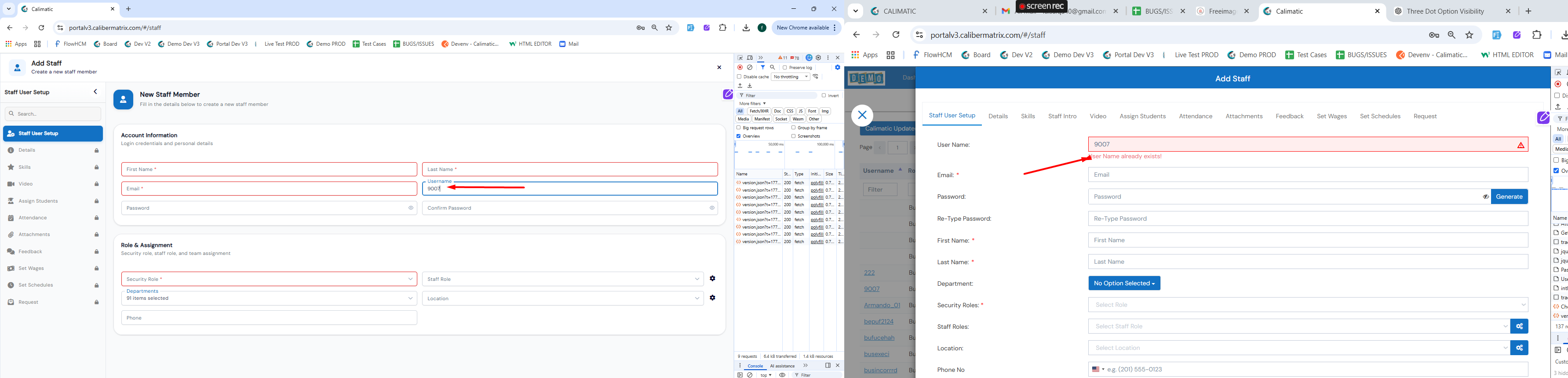Select the Set Wages tab in the dialog
1568x378 pixels.
click(1332, 116)
